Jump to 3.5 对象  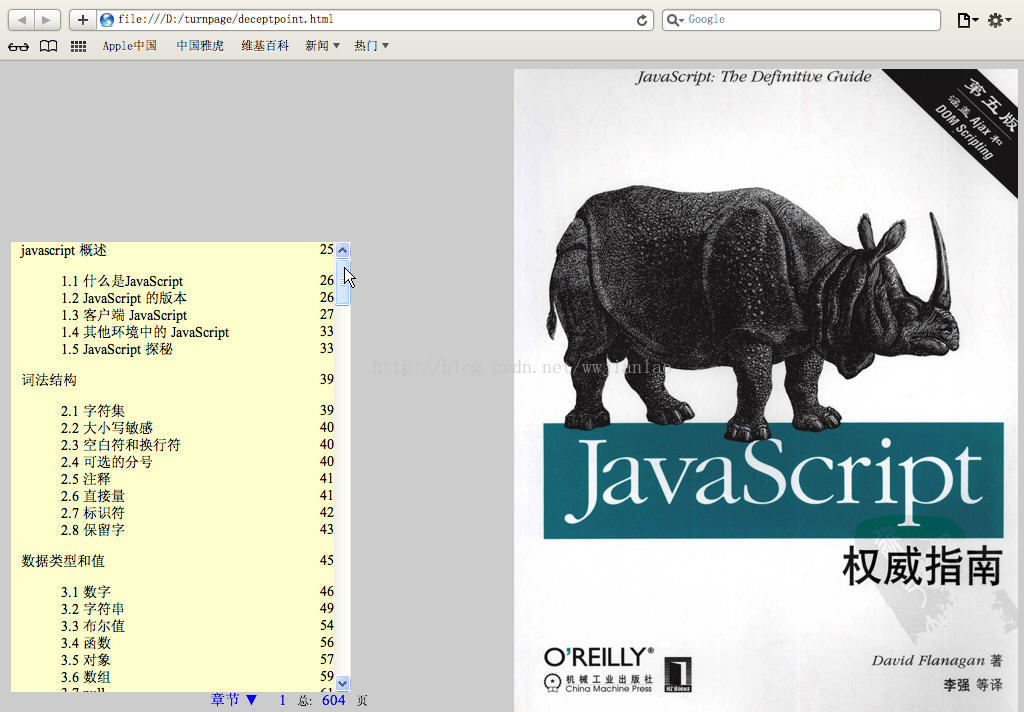[x=86, y=660]
